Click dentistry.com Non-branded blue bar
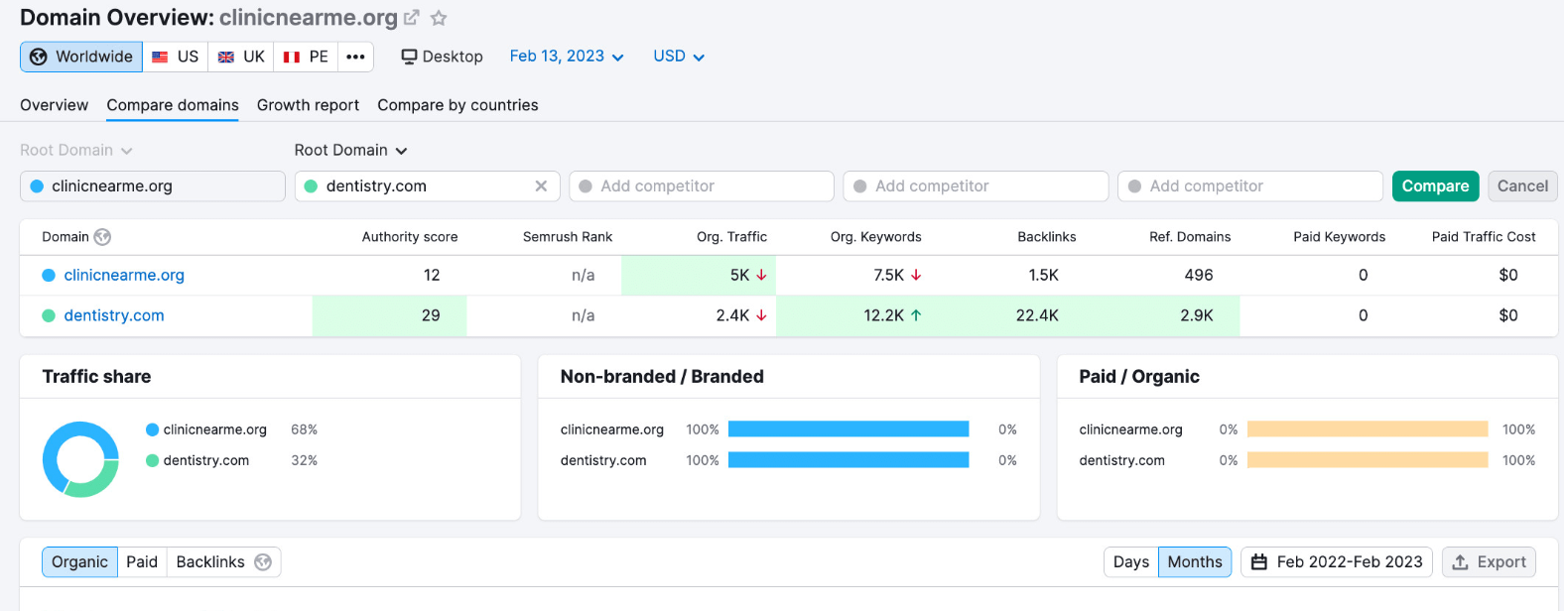The height and width of the screenshot is (611, 1568). [849, 459]
